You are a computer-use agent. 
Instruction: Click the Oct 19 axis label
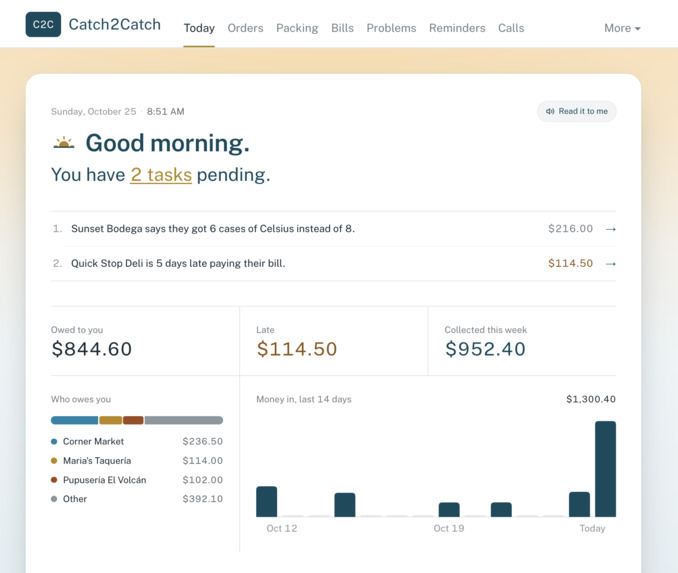[449, 528]
